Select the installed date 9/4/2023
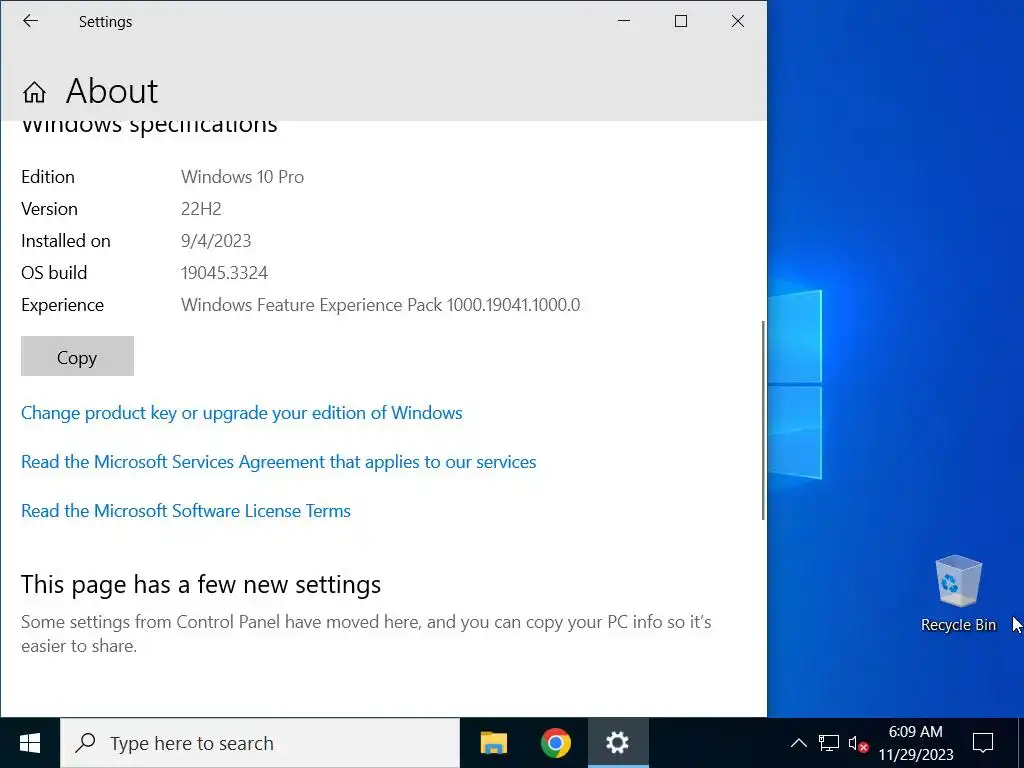The height and width of the screenshot is (768, 1024). pos(216,241)
